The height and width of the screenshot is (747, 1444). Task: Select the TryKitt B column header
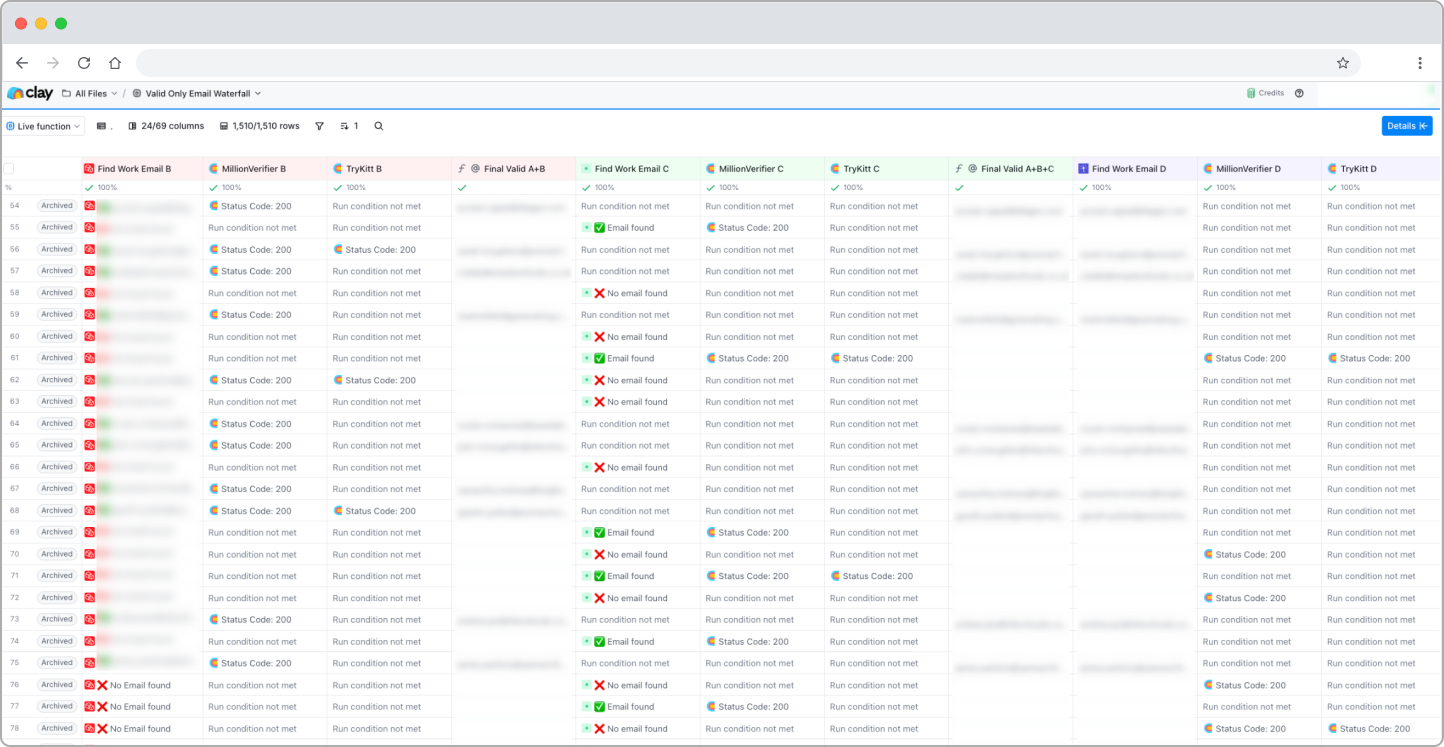coord(389,169)
